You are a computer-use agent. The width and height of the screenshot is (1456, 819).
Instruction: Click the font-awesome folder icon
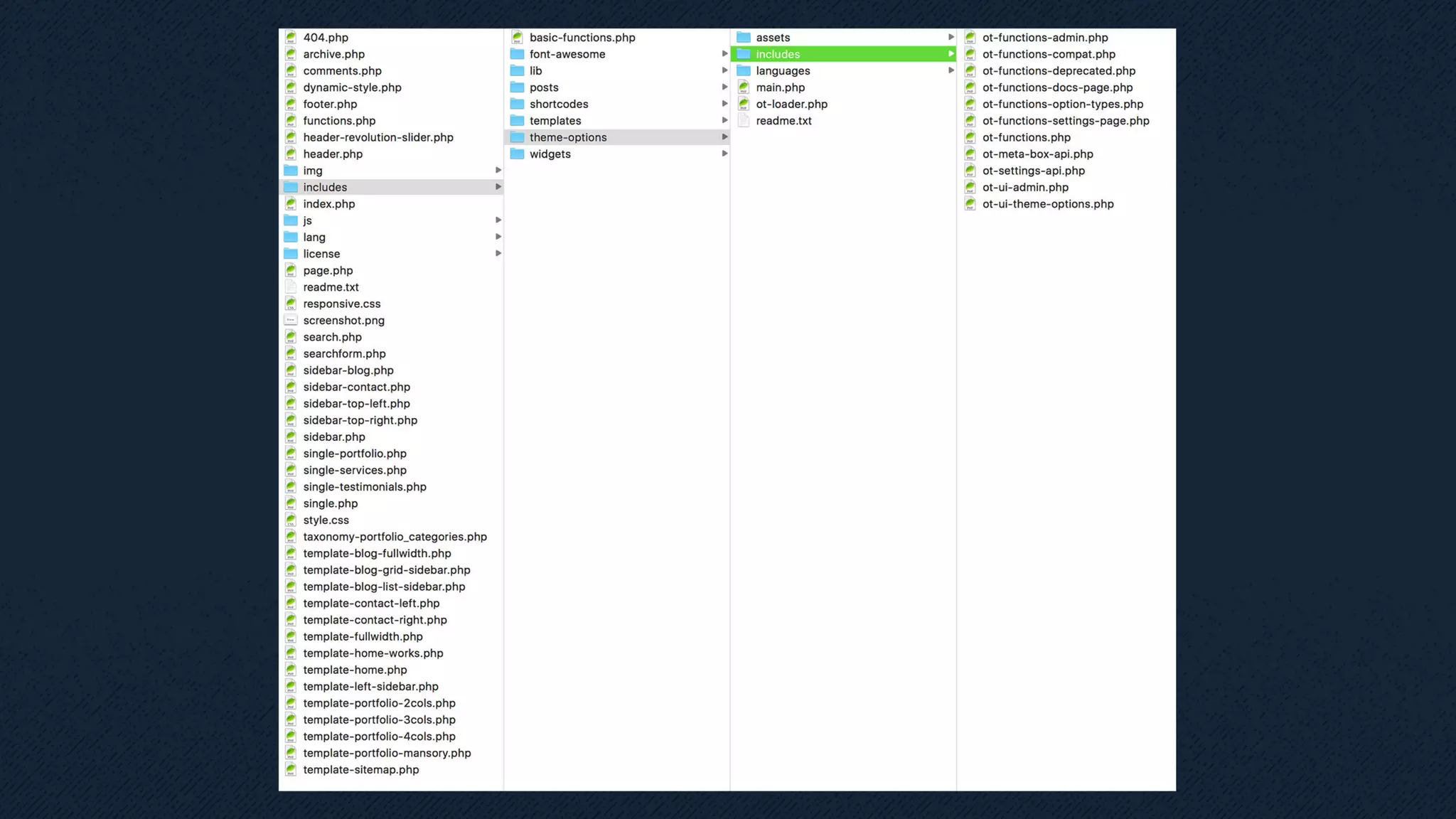518,55
